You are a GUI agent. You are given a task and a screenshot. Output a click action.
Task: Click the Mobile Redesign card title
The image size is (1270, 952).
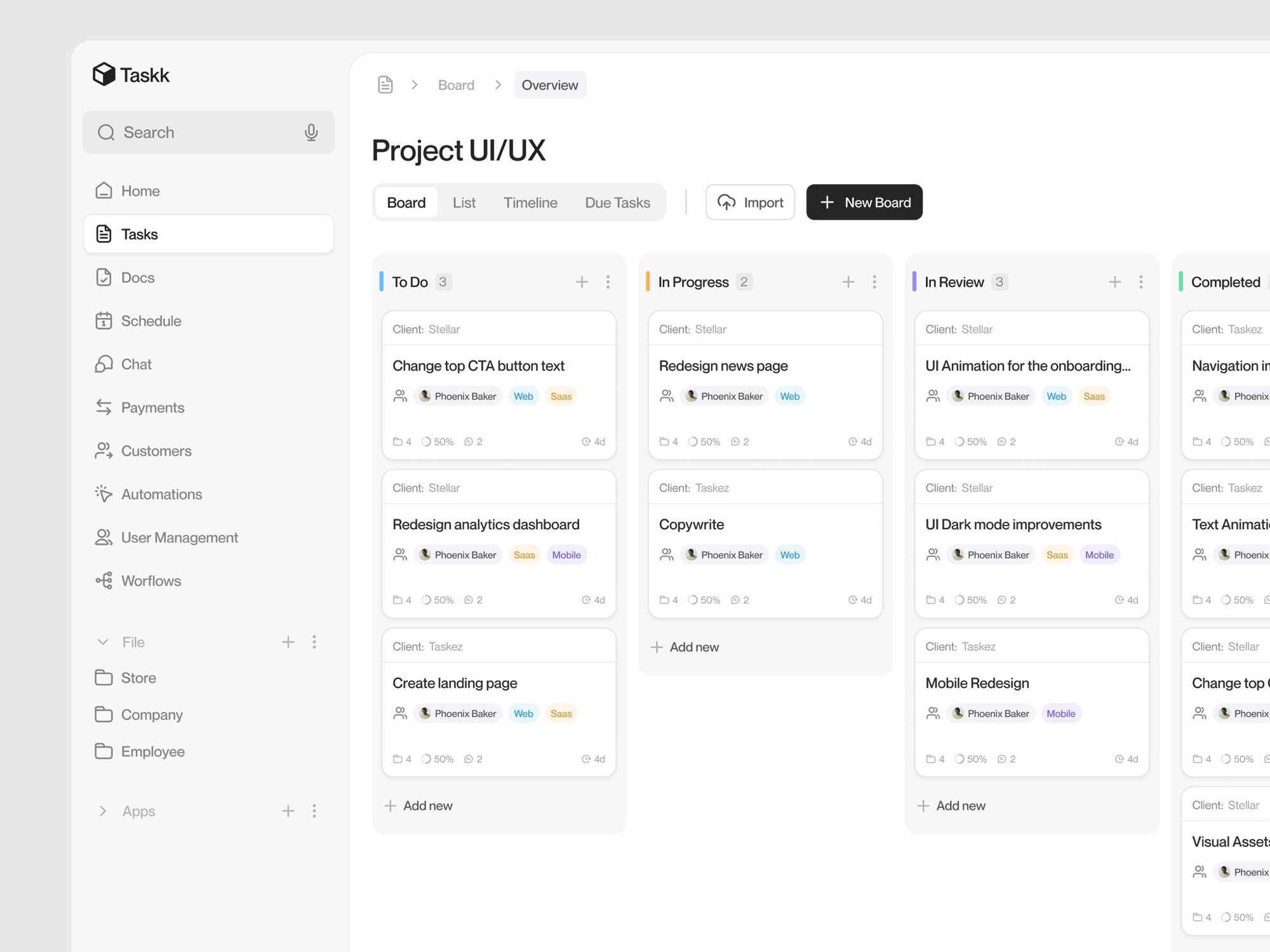click(x=977, y=683)
